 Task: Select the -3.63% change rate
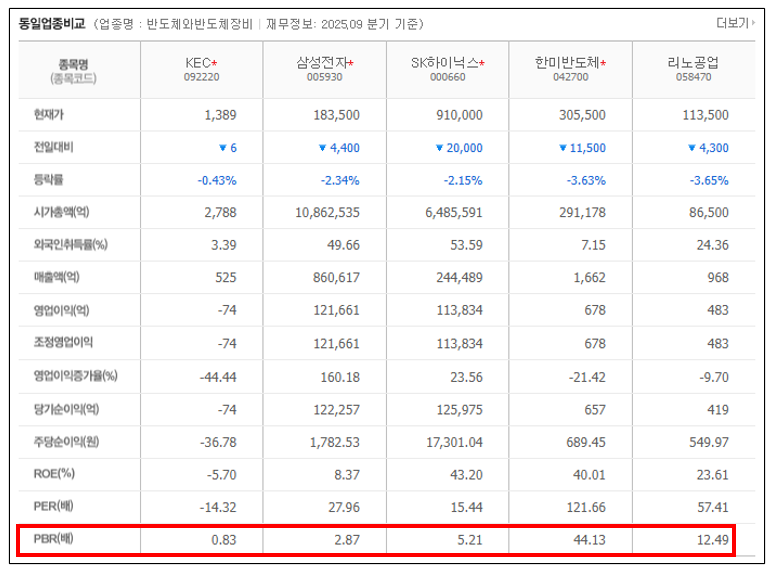coord(586,181)
